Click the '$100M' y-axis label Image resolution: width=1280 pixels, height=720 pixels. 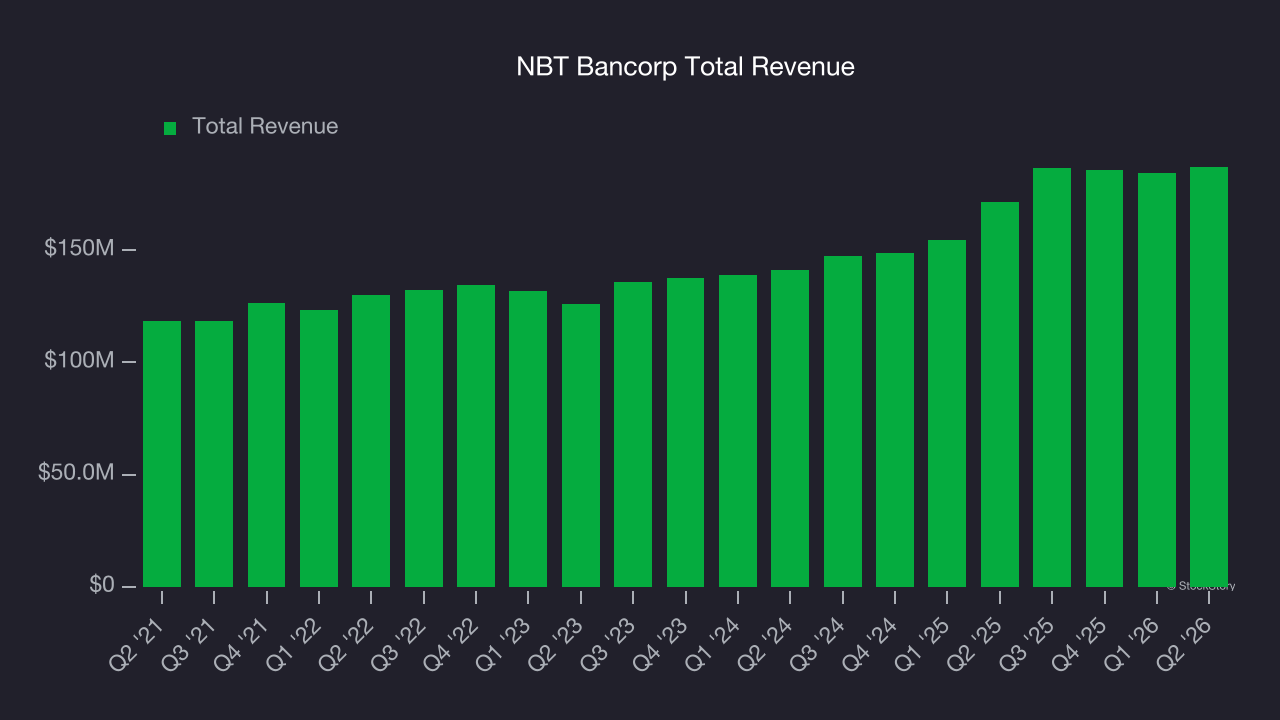pyautogui.click(x=79, y=360)
